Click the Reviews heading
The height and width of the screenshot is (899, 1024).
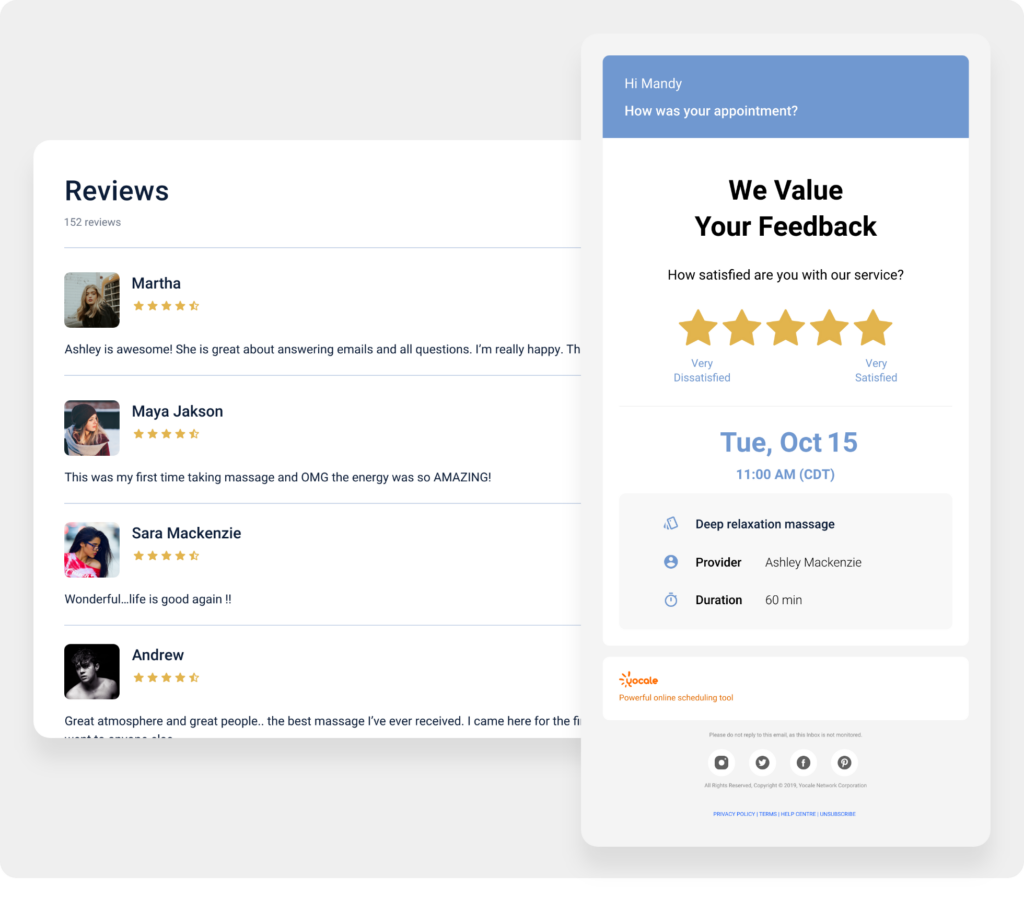tap(117, 191)
